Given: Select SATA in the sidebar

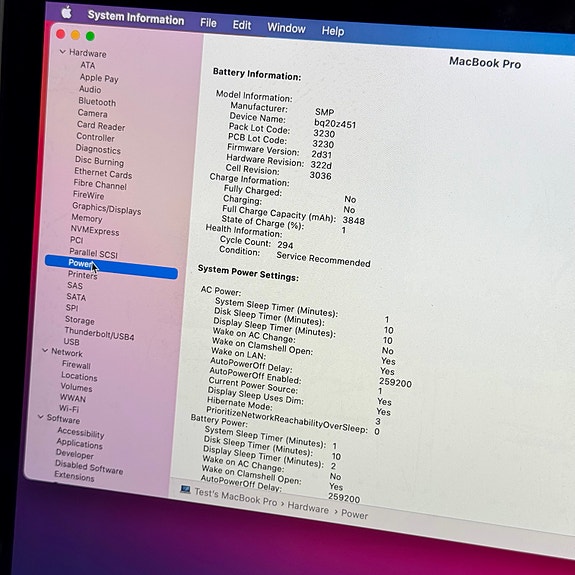Looking at the screenshot, I should (76, 296).
